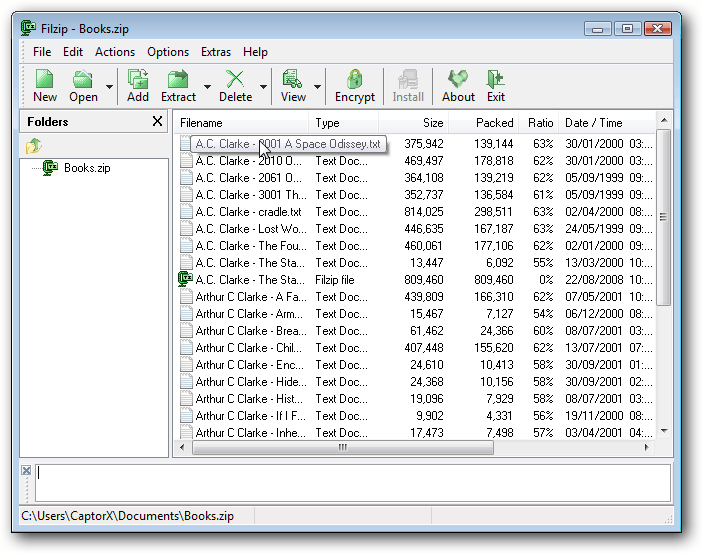Viewport: 702px width, 553px height.
Task: Click the New archive toolbar icon
Action: click(45, 79)
